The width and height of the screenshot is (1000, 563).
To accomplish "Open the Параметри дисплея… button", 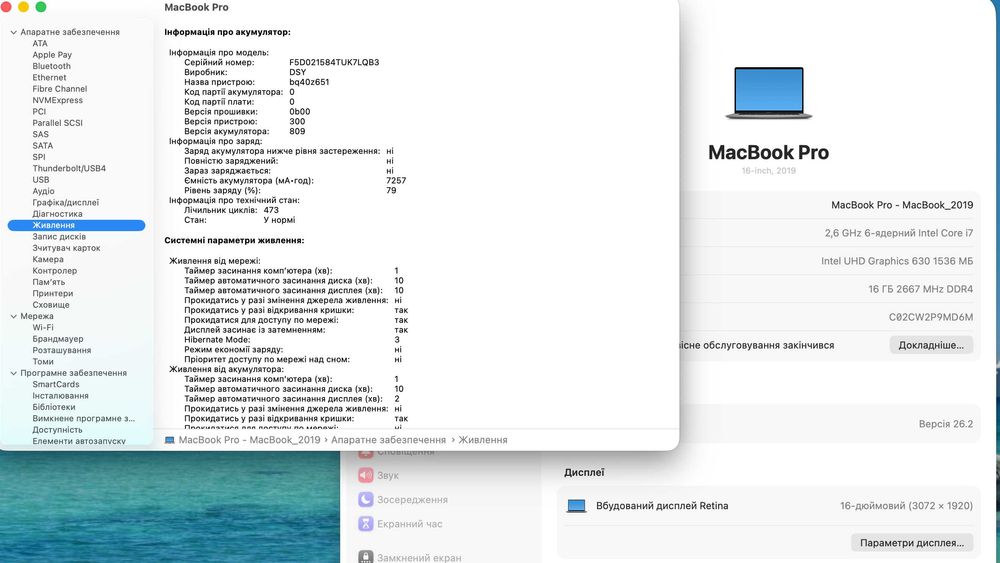I will coord(912,543).
